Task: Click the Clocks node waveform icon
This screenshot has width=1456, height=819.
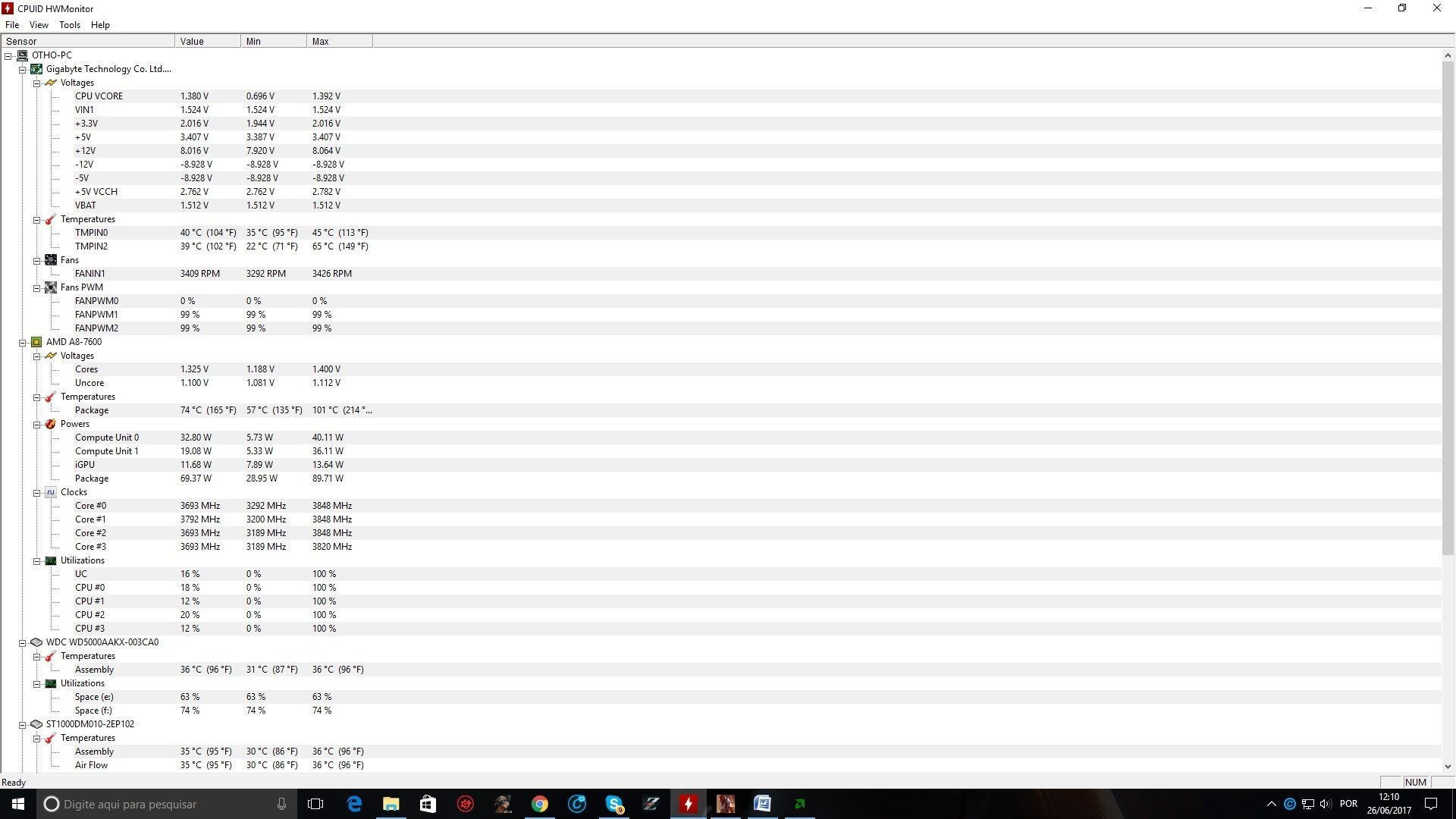Action: pyautogui.click(x=51, y=492)
